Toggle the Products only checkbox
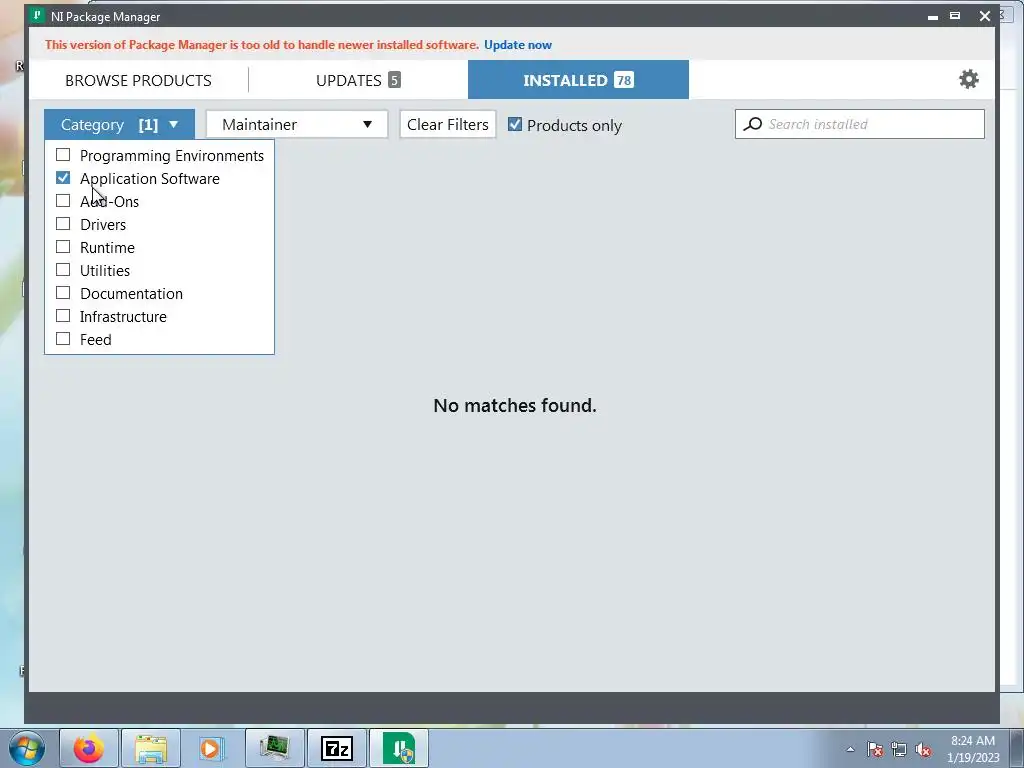Screen dimensions: 1024x768 (515, 124)
